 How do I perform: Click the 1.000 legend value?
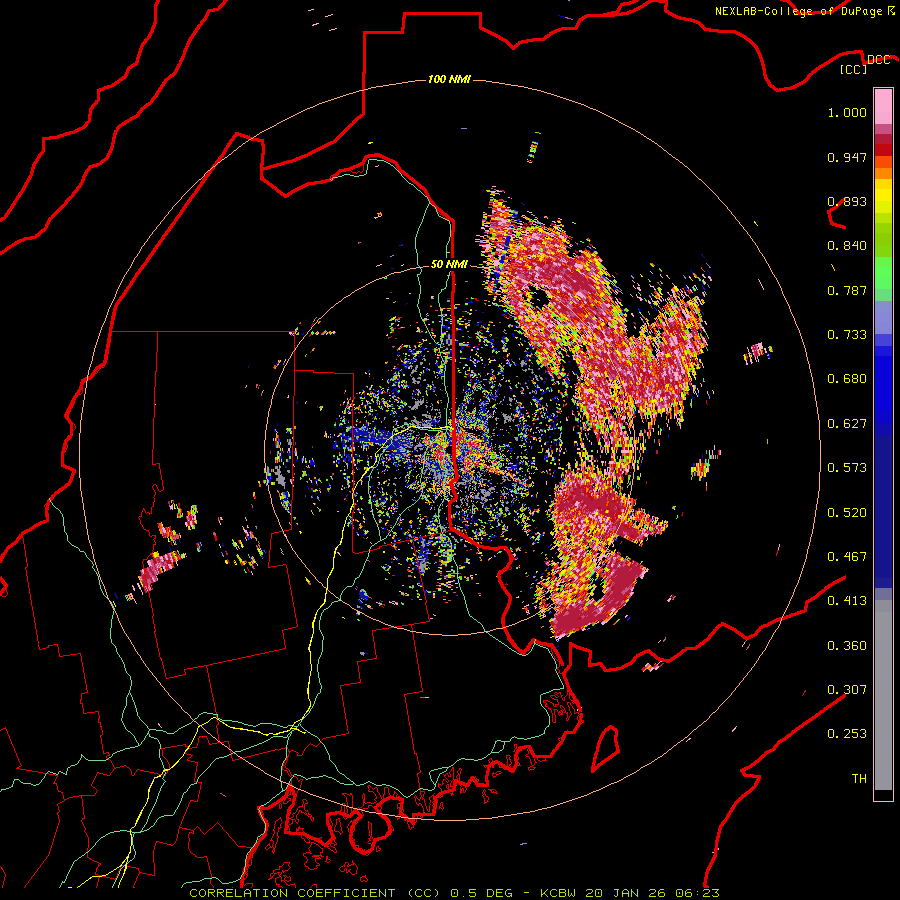[847, 112]
